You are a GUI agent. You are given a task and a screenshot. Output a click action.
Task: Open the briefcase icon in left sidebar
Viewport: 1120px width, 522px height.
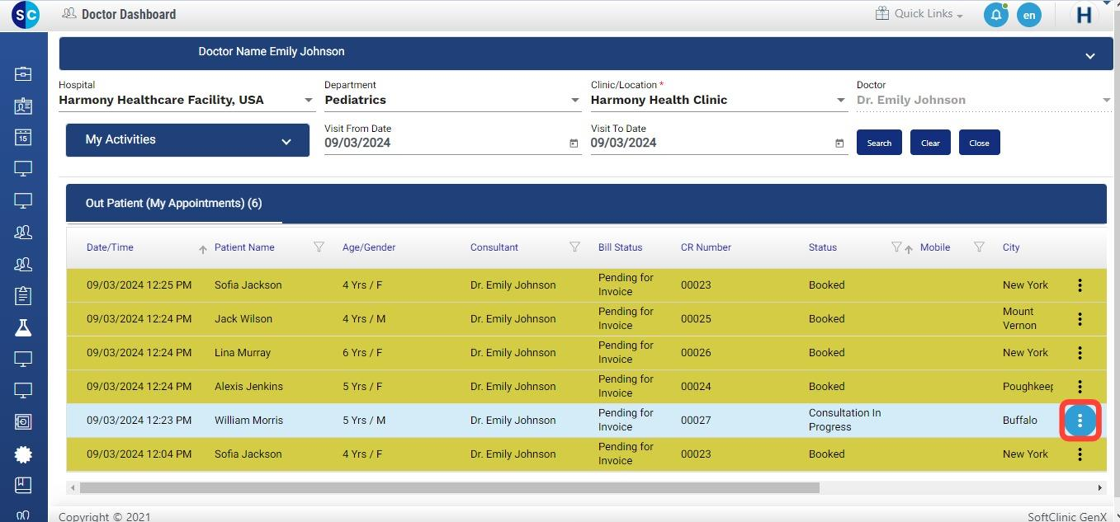coord(23,74)
